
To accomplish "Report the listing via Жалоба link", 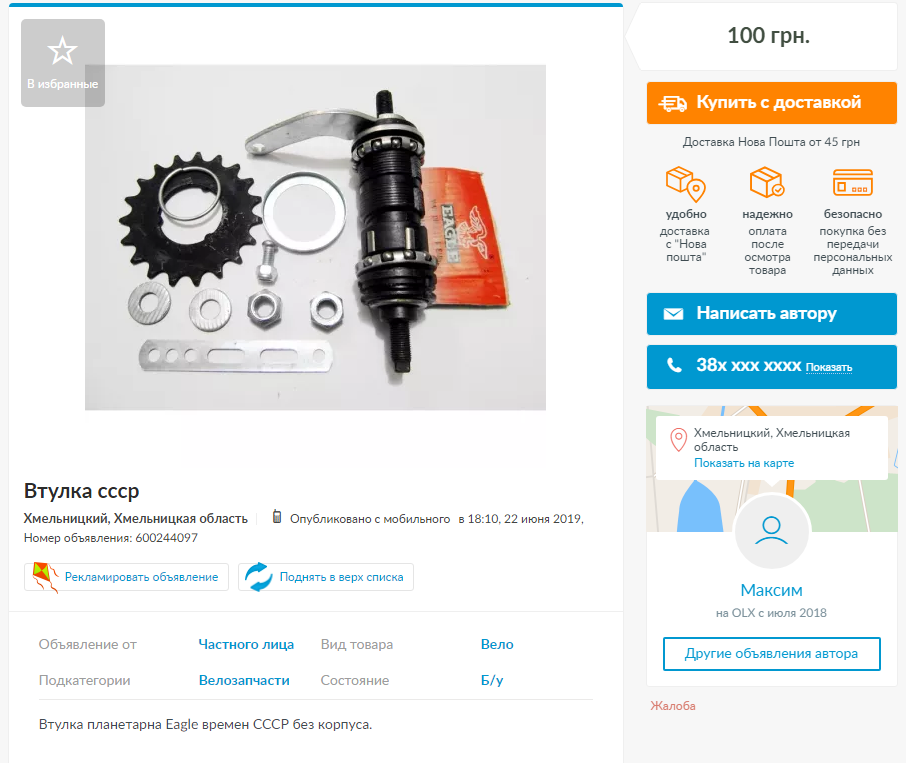I will point(673,706).
